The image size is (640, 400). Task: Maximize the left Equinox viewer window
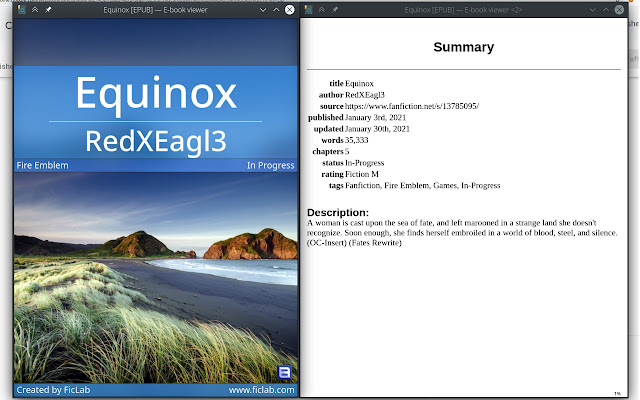pyautogui.click(x=276, y=10)
